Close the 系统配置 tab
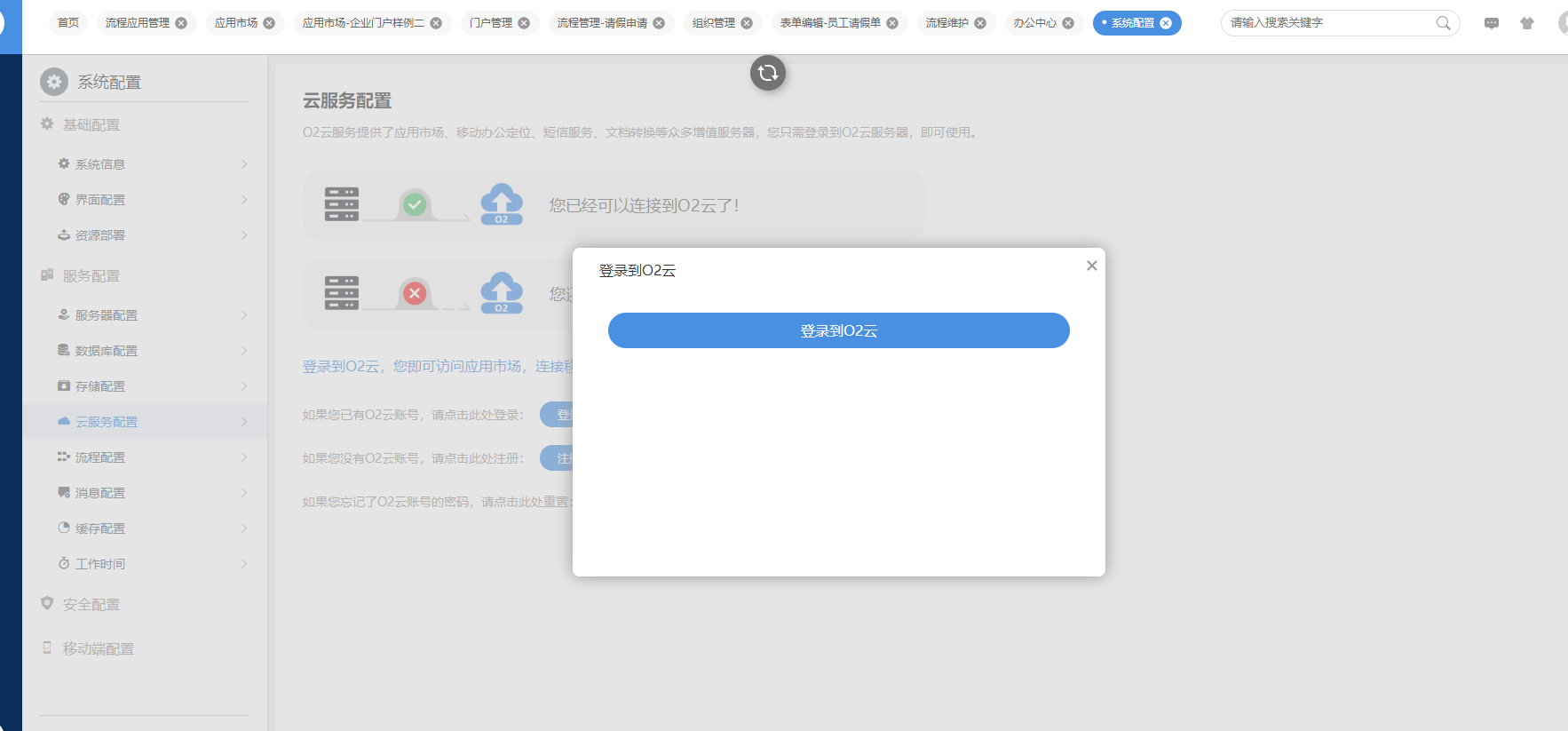The image size is (1568, 731). (x=1166, y=23)
